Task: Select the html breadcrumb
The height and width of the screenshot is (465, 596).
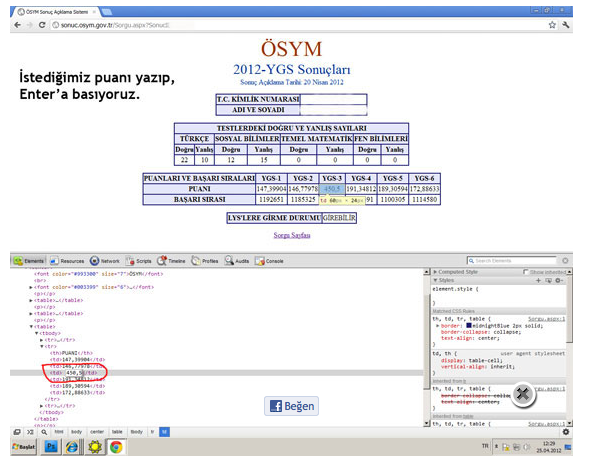Action: pos(59,432)
